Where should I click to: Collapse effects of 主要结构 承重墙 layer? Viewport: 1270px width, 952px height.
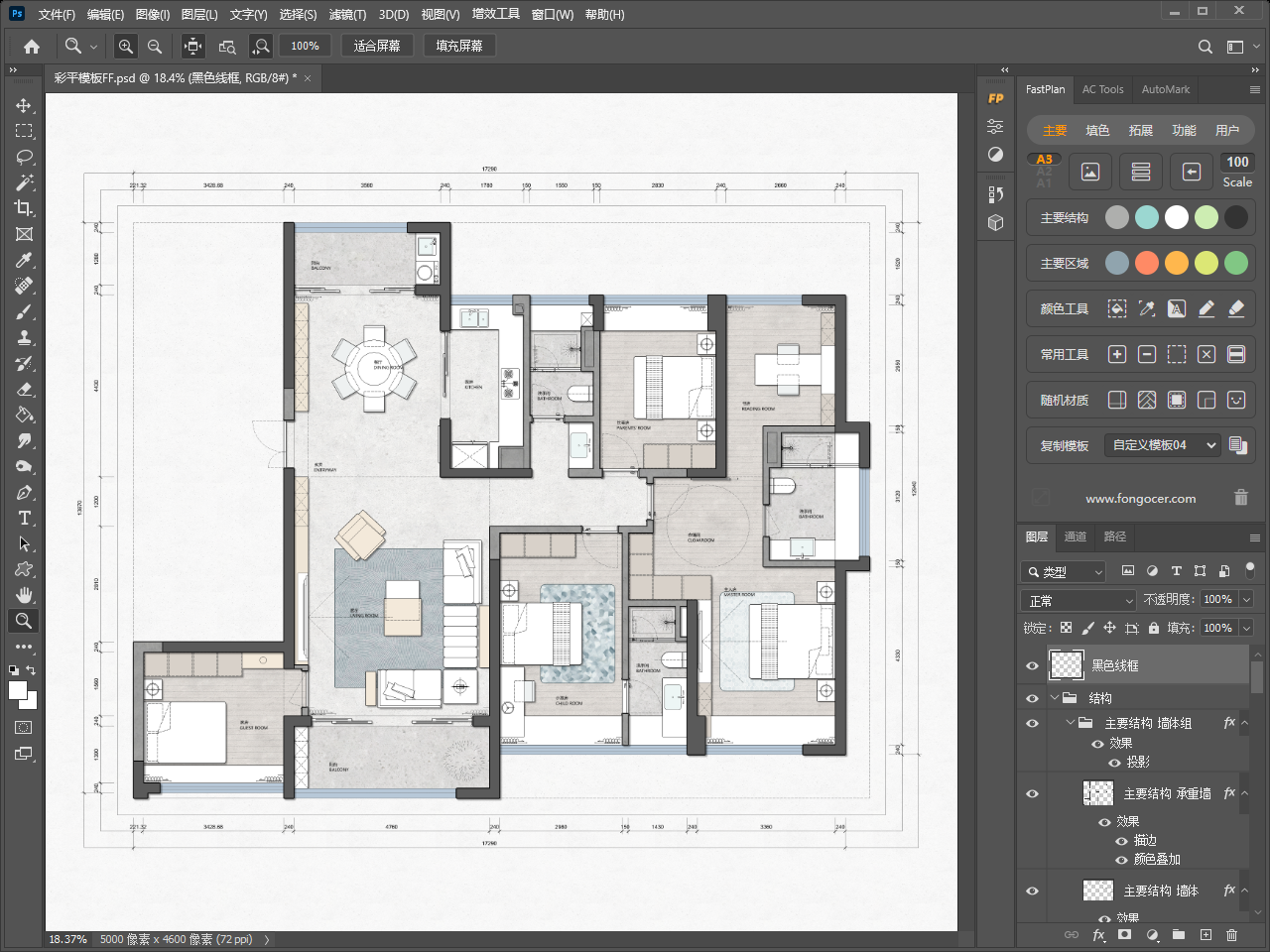click(1244, 793)
